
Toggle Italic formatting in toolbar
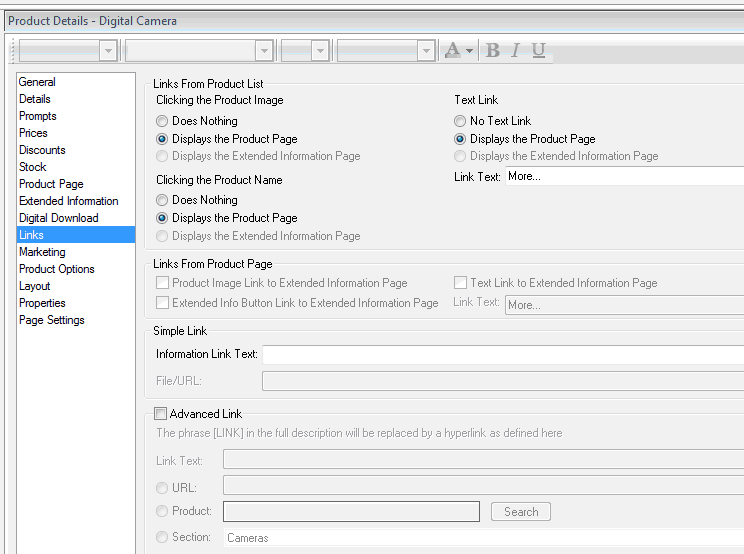tap(516, 50)
